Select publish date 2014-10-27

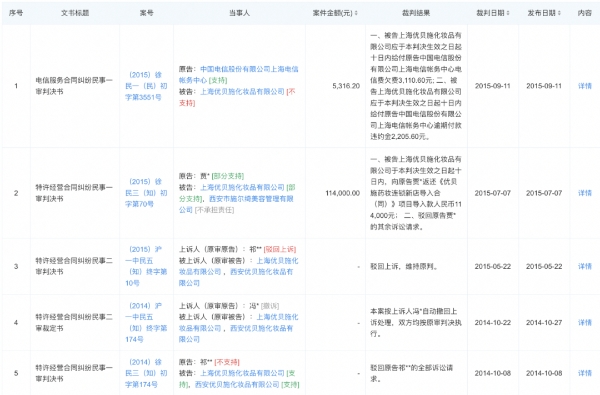click(x=544, y=322)
